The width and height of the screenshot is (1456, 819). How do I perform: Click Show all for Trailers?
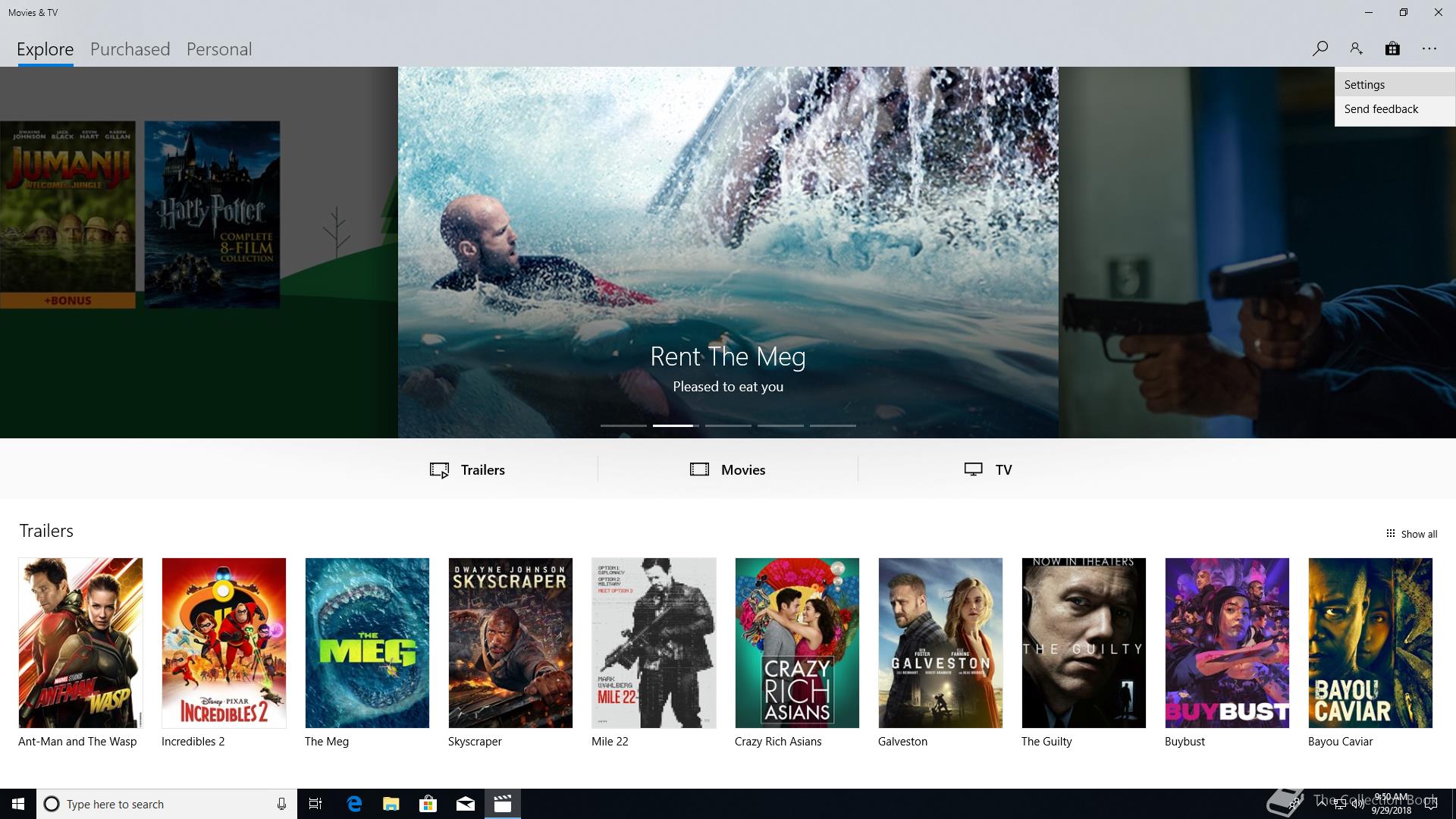pos(1411,534)
